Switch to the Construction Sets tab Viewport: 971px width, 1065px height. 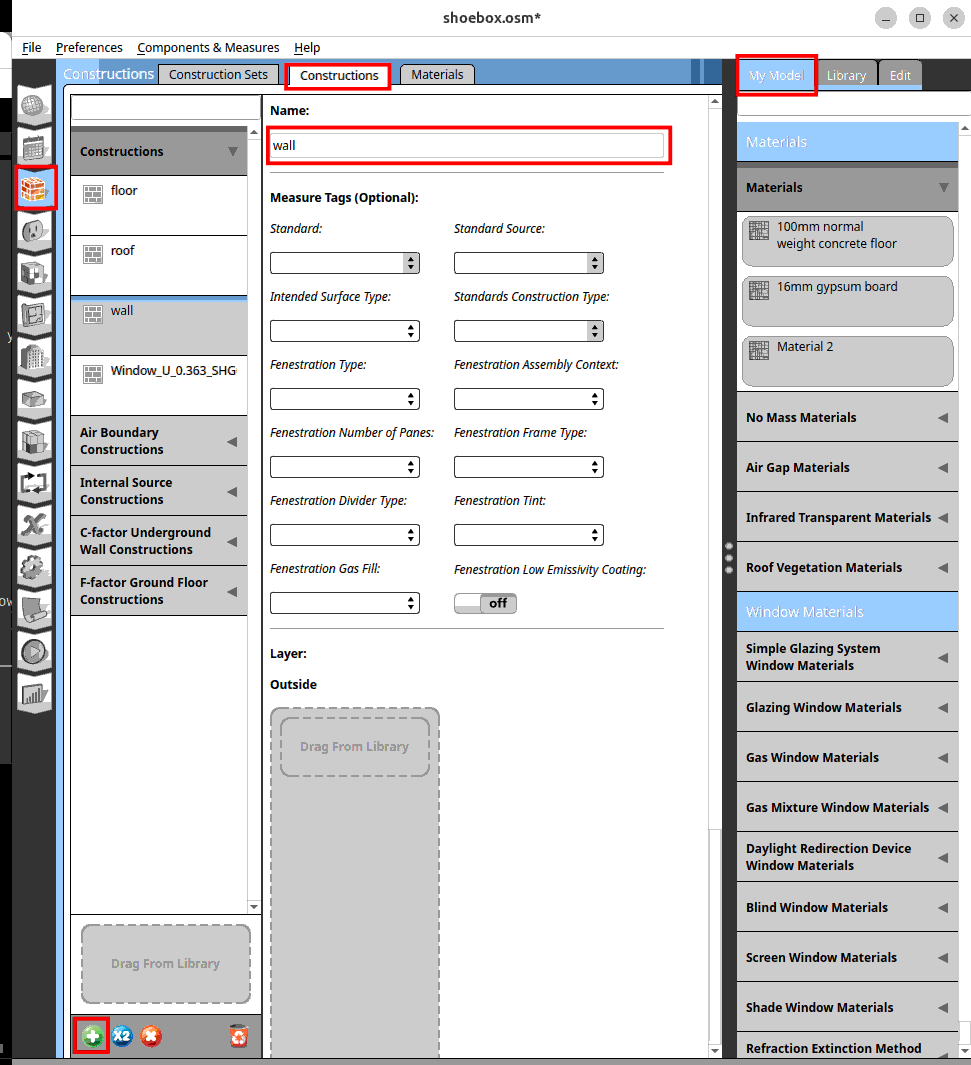click(218, 75)
